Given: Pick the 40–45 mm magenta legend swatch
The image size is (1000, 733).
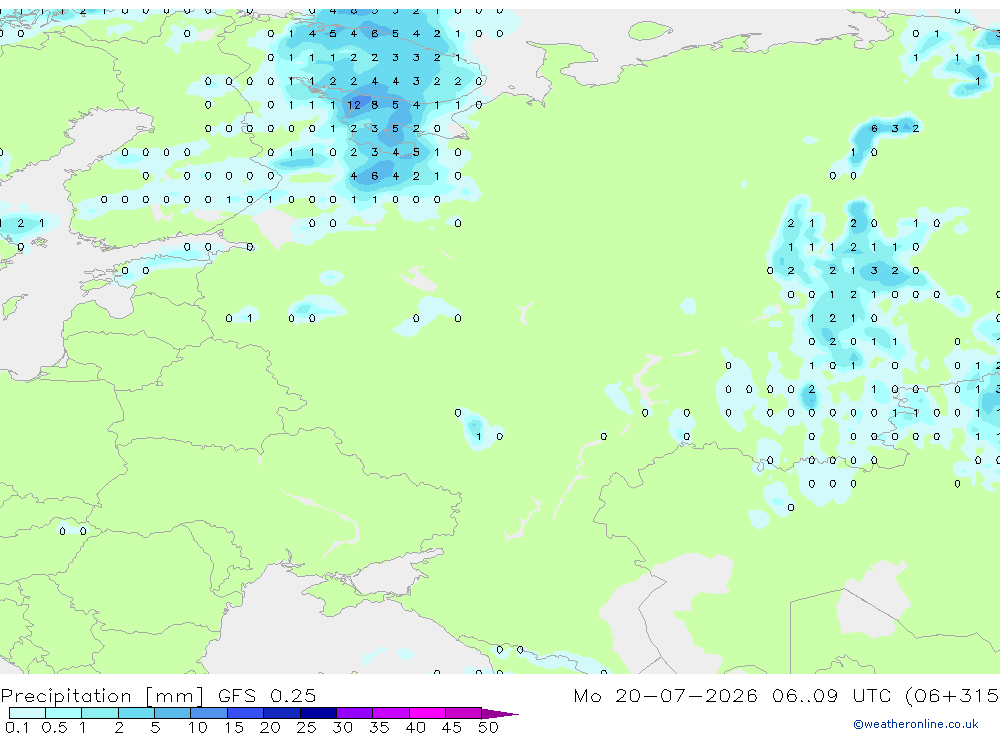Looking at the screenshot, I should pyautogui.click(x=427, y=713).
